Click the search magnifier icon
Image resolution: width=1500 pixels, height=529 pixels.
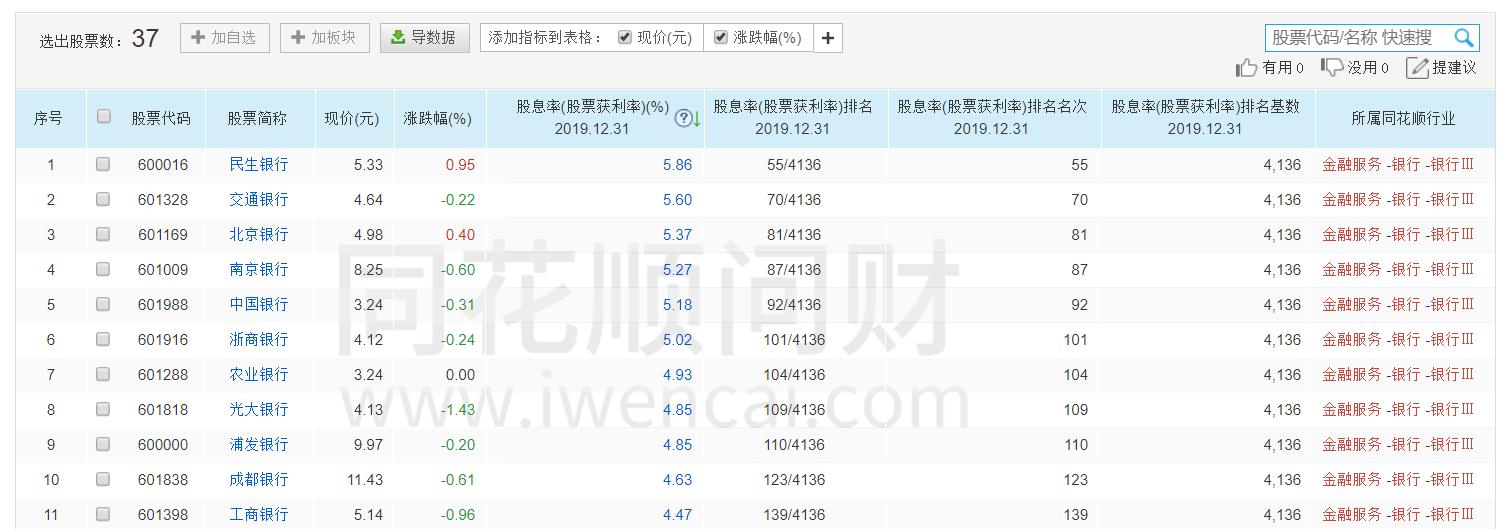click(x=1463, y=38)
